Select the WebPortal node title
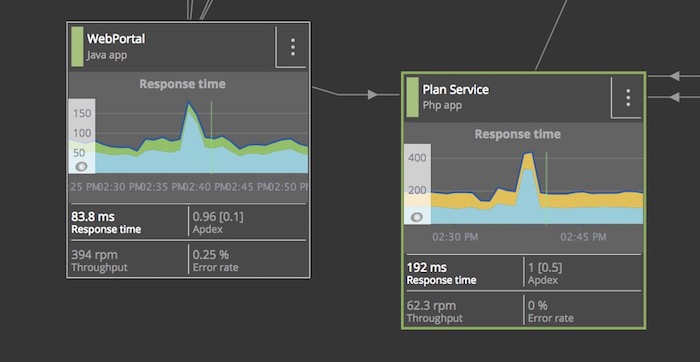This screenshot has height=362, width=700. [x=116, y=39]
